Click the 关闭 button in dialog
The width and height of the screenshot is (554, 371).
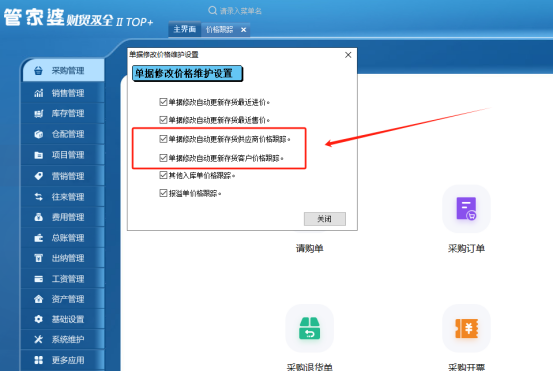tap(325, 219)
